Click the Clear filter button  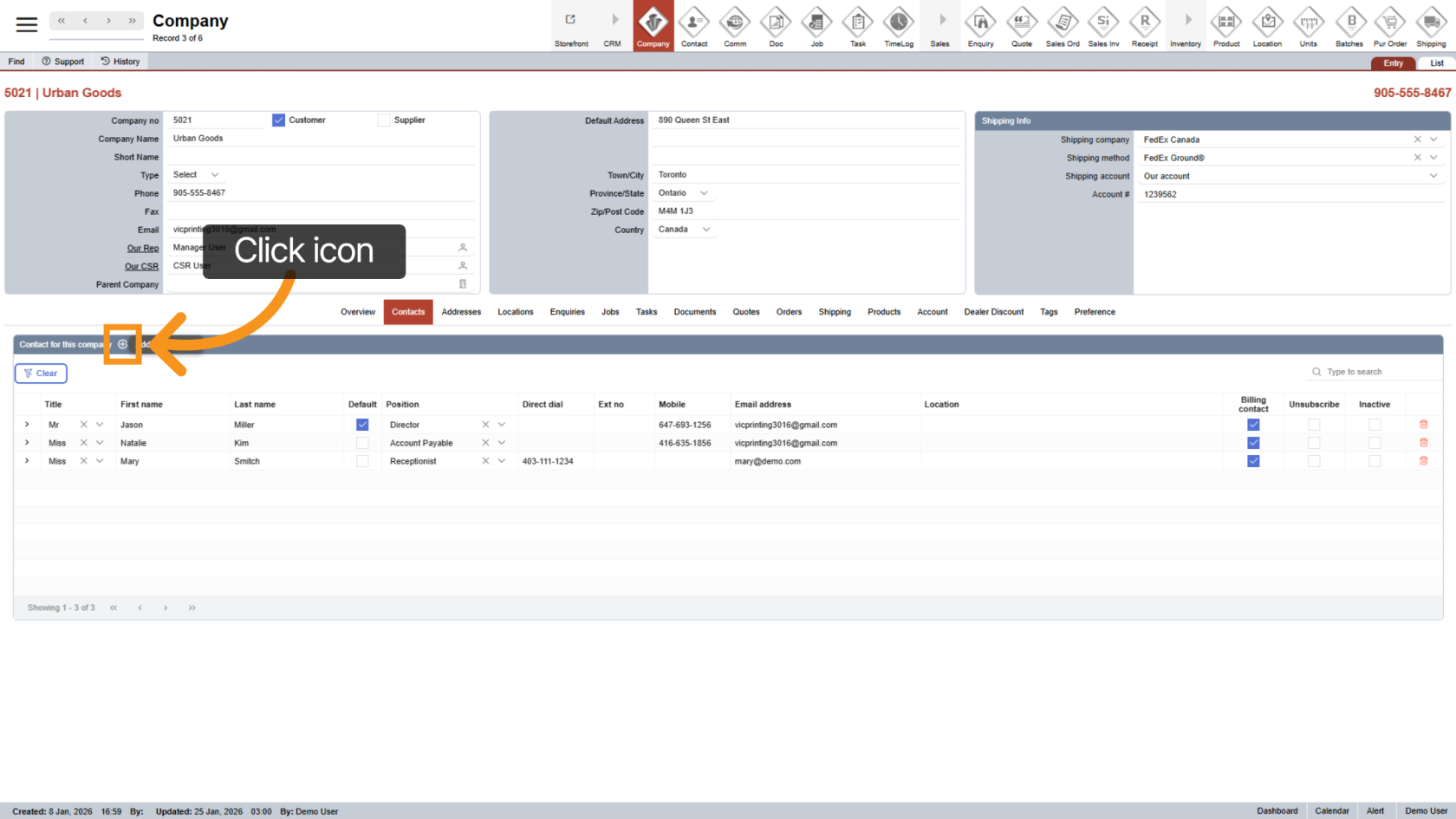[41, 374]
